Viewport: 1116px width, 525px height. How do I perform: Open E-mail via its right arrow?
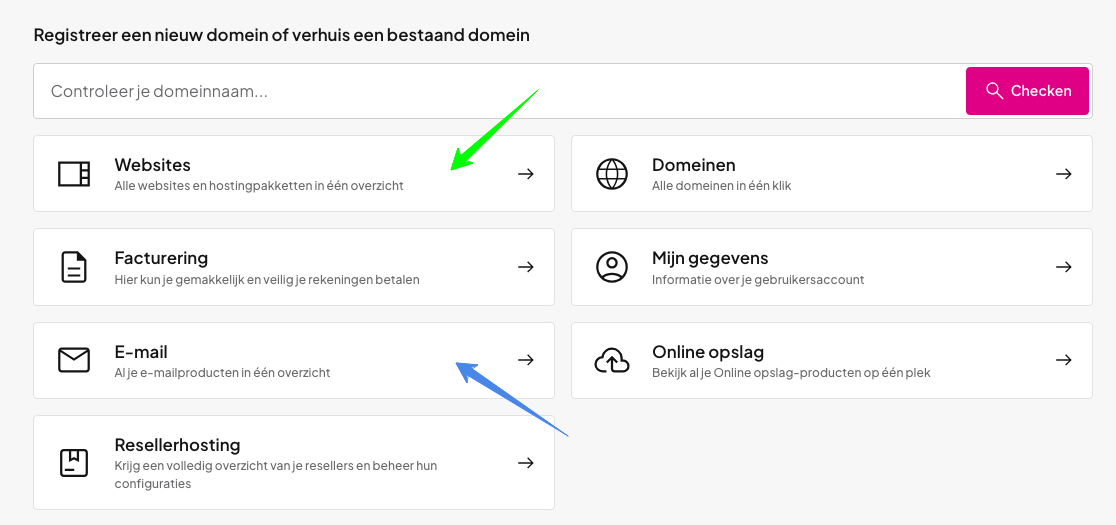coord(525,360)
